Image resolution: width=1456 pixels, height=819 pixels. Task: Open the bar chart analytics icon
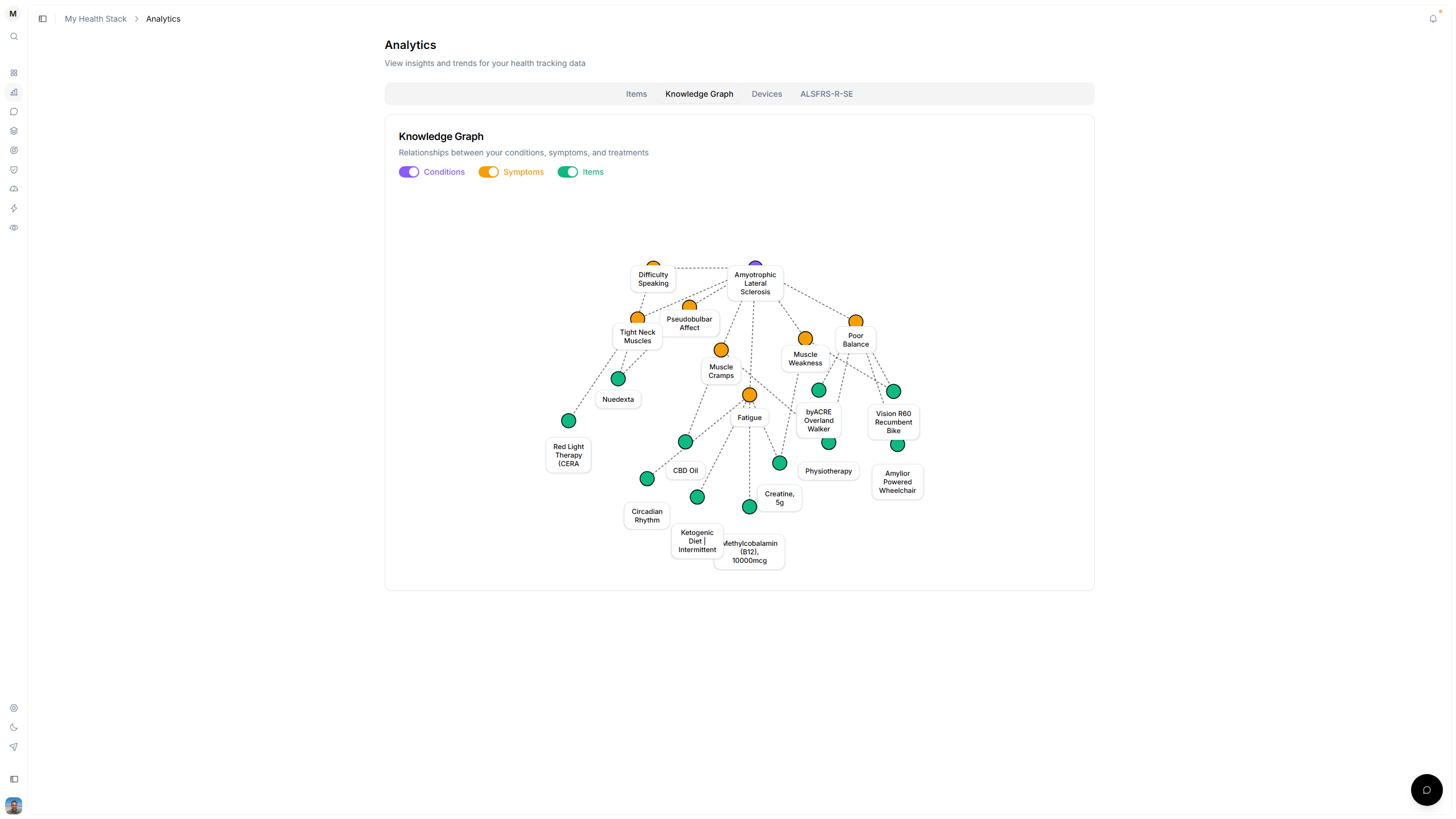(14, 92)
